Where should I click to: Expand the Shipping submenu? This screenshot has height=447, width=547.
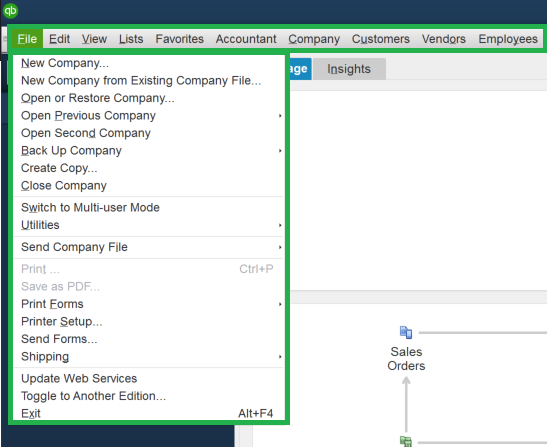(149, 356)
